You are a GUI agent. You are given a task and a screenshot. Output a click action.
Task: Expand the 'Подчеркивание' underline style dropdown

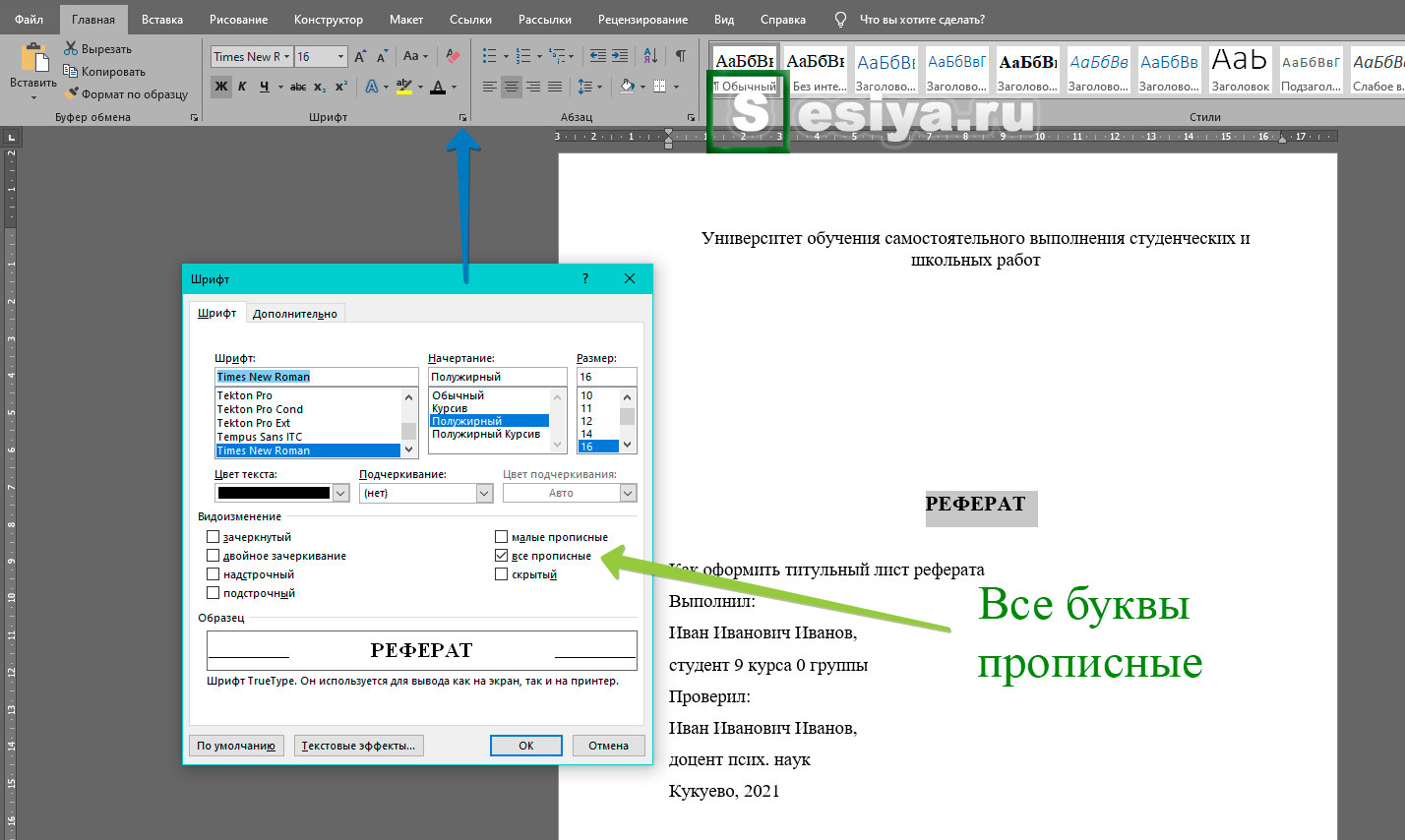tap(484, 493)
